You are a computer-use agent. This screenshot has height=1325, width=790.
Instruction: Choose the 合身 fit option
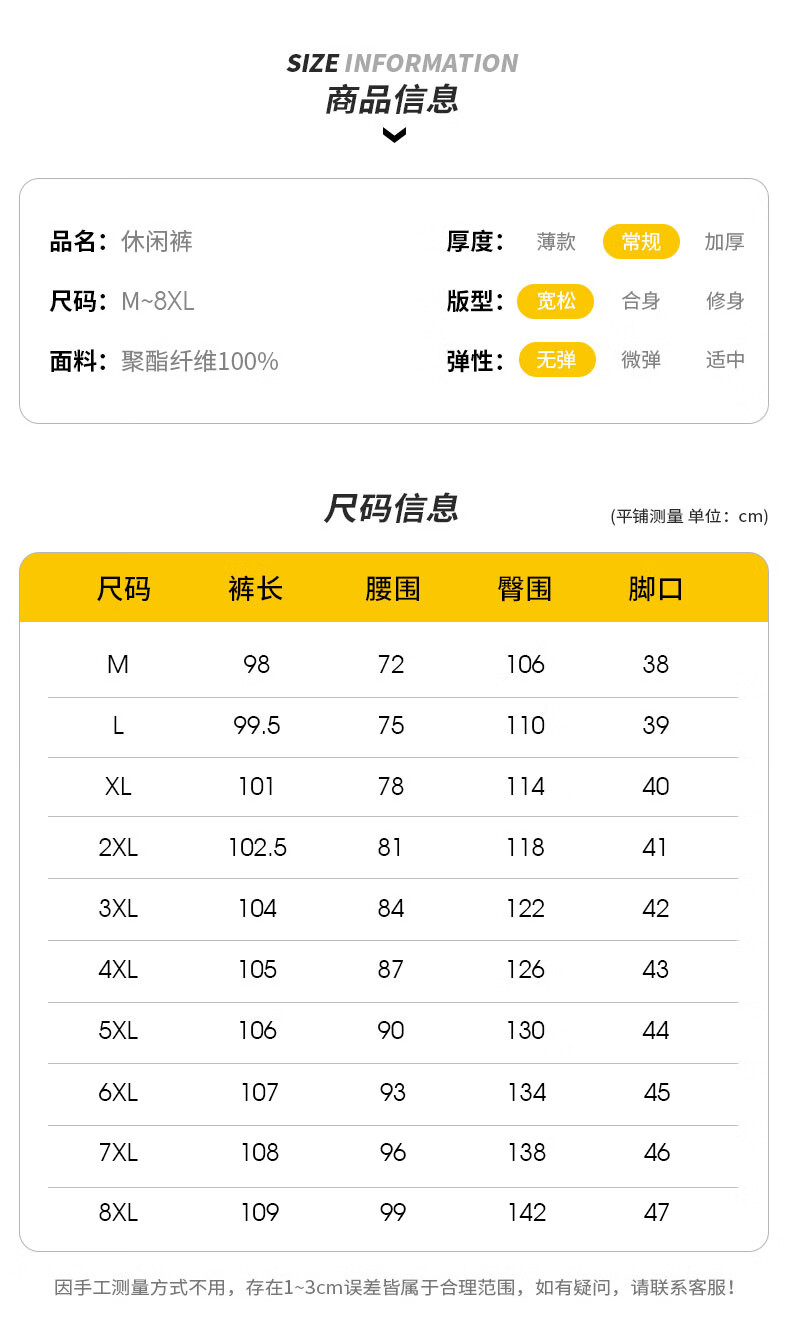click(641, 301)
